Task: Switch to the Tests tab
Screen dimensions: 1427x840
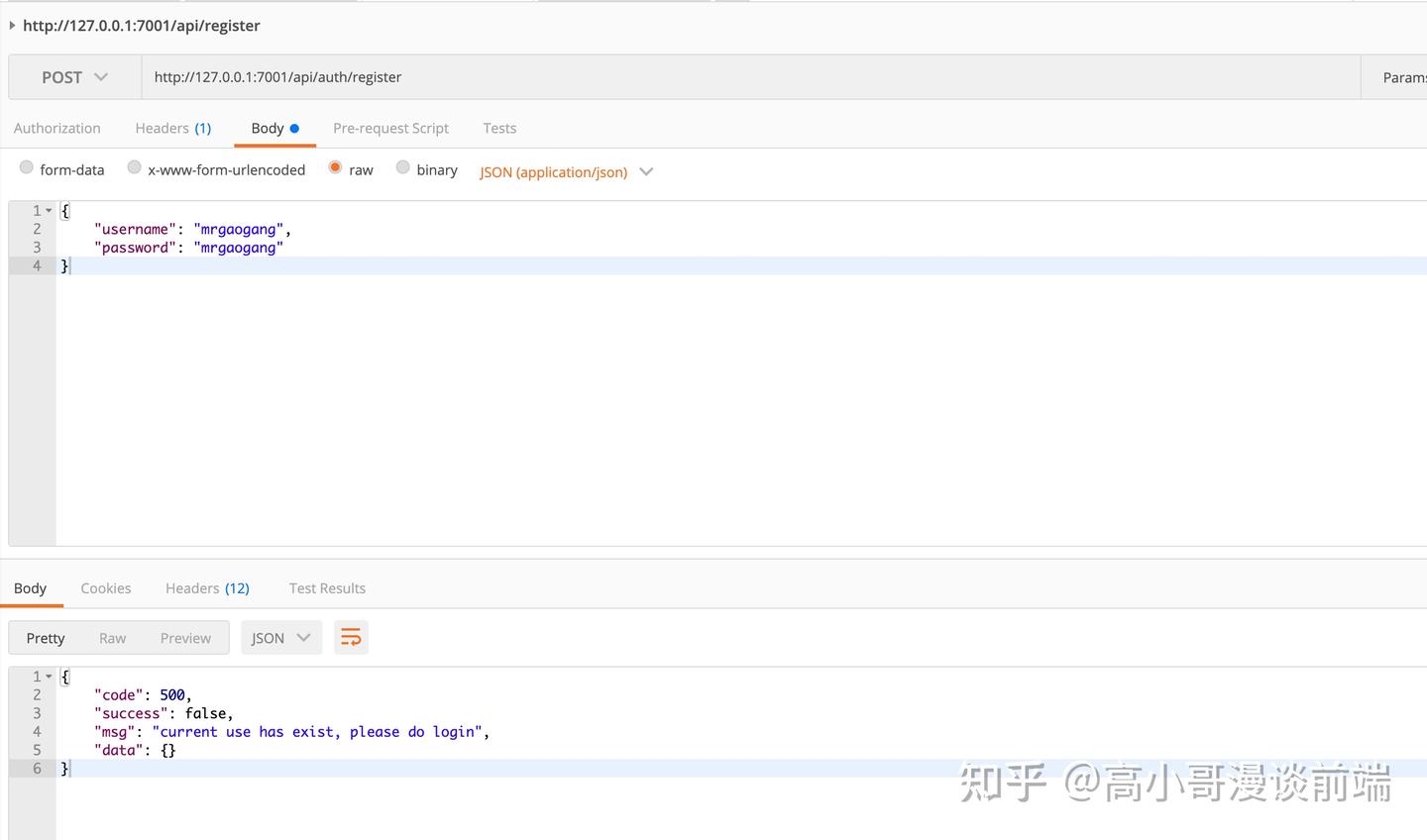Action: pos(499,129)
